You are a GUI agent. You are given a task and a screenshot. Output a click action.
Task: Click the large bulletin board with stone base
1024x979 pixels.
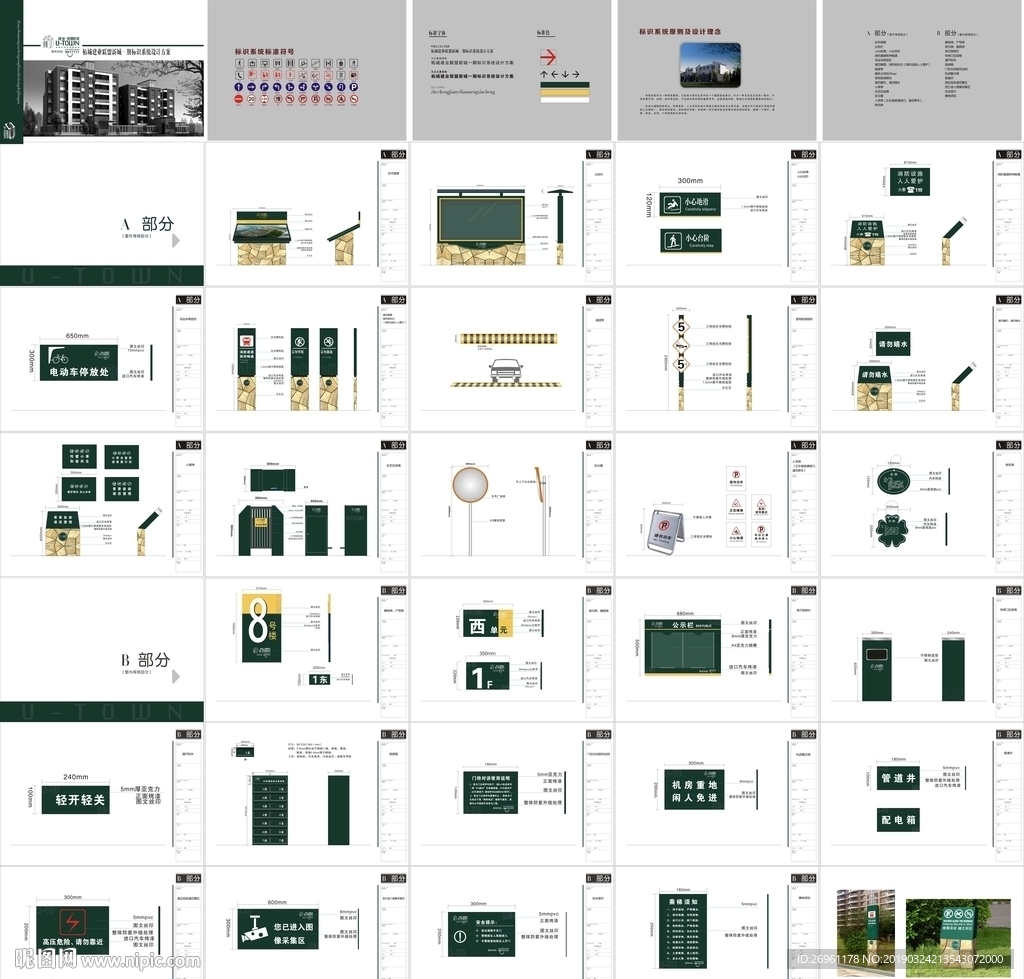coord(481,227)
